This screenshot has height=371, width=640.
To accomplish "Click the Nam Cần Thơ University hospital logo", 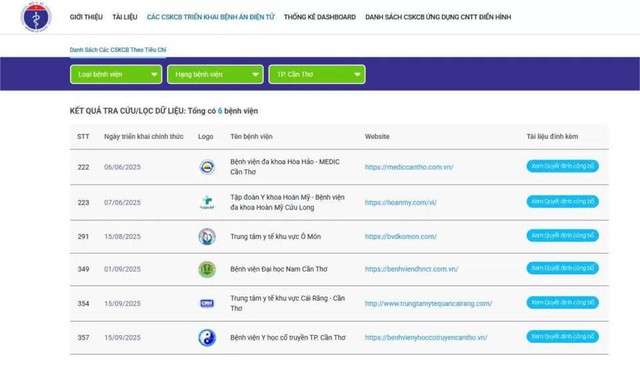I will (207, 269).
